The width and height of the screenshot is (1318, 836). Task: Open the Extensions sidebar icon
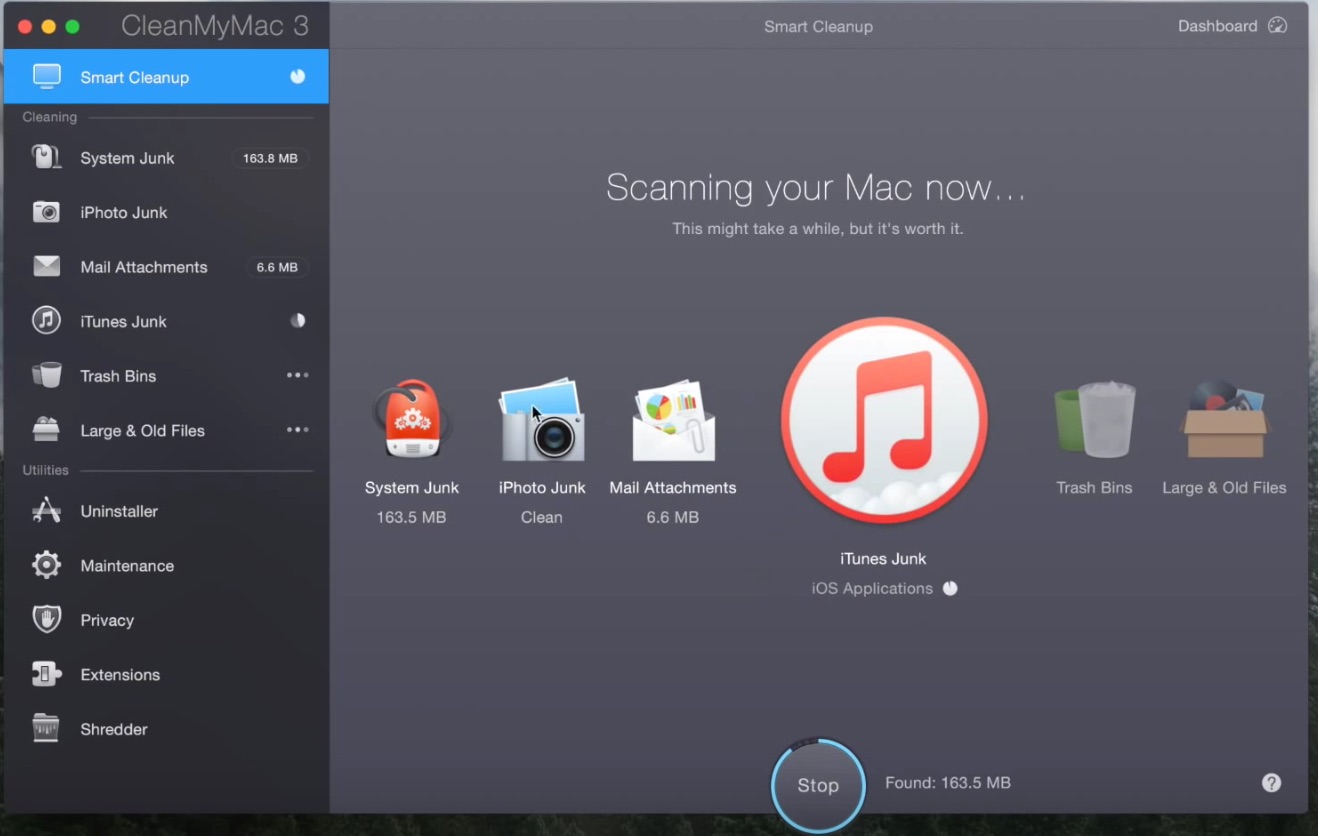(46, 675)
